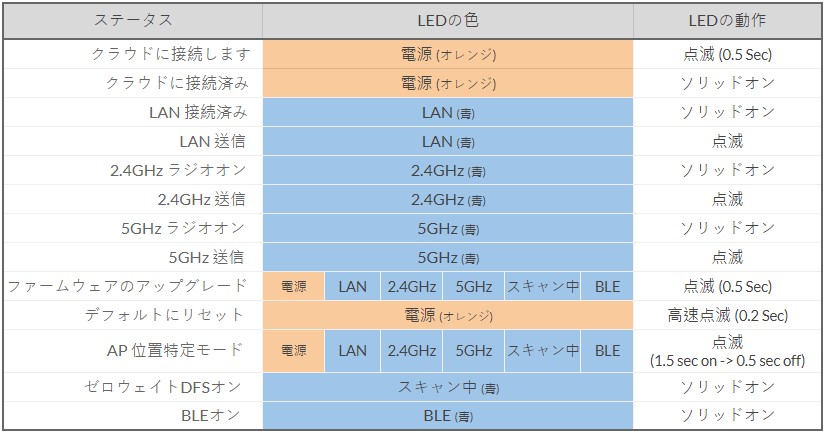Select the 2.4GHz ラジオオン status label
This screenshot has width=825, height=433.
178,170
